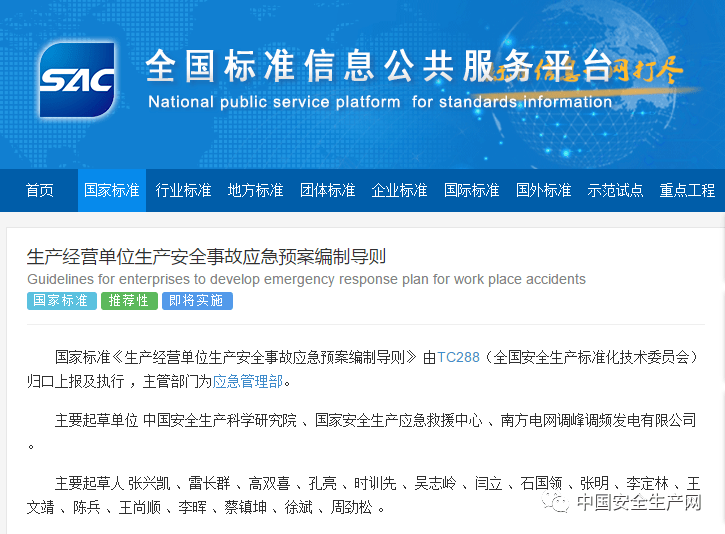
Task: Open 企业标准 navigation item
Action: (x=399, y=190)
